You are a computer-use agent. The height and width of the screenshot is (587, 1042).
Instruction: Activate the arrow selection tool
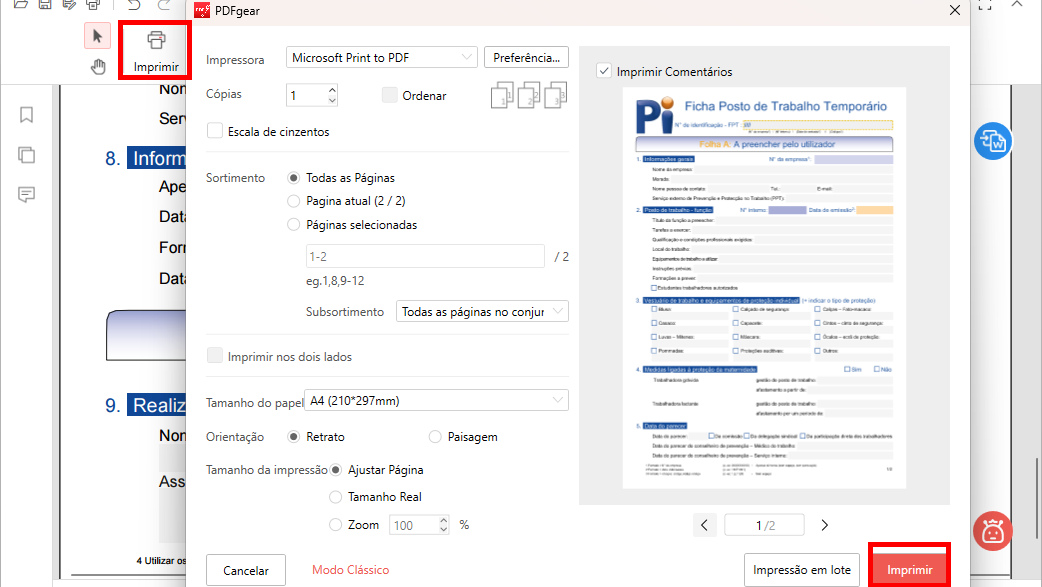97,35
